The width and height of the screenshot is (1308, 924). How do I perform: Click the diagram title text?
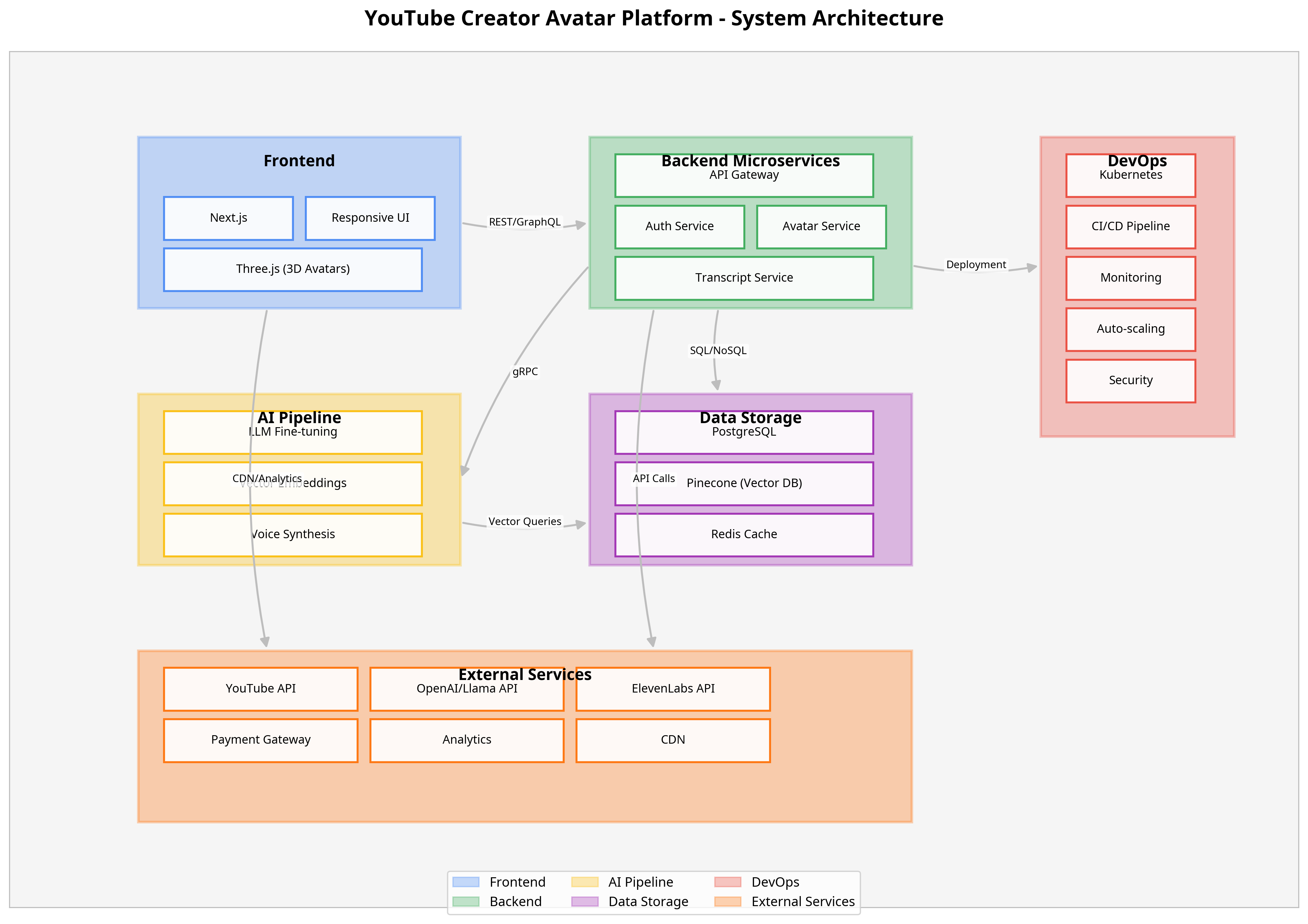pos(654,19)
